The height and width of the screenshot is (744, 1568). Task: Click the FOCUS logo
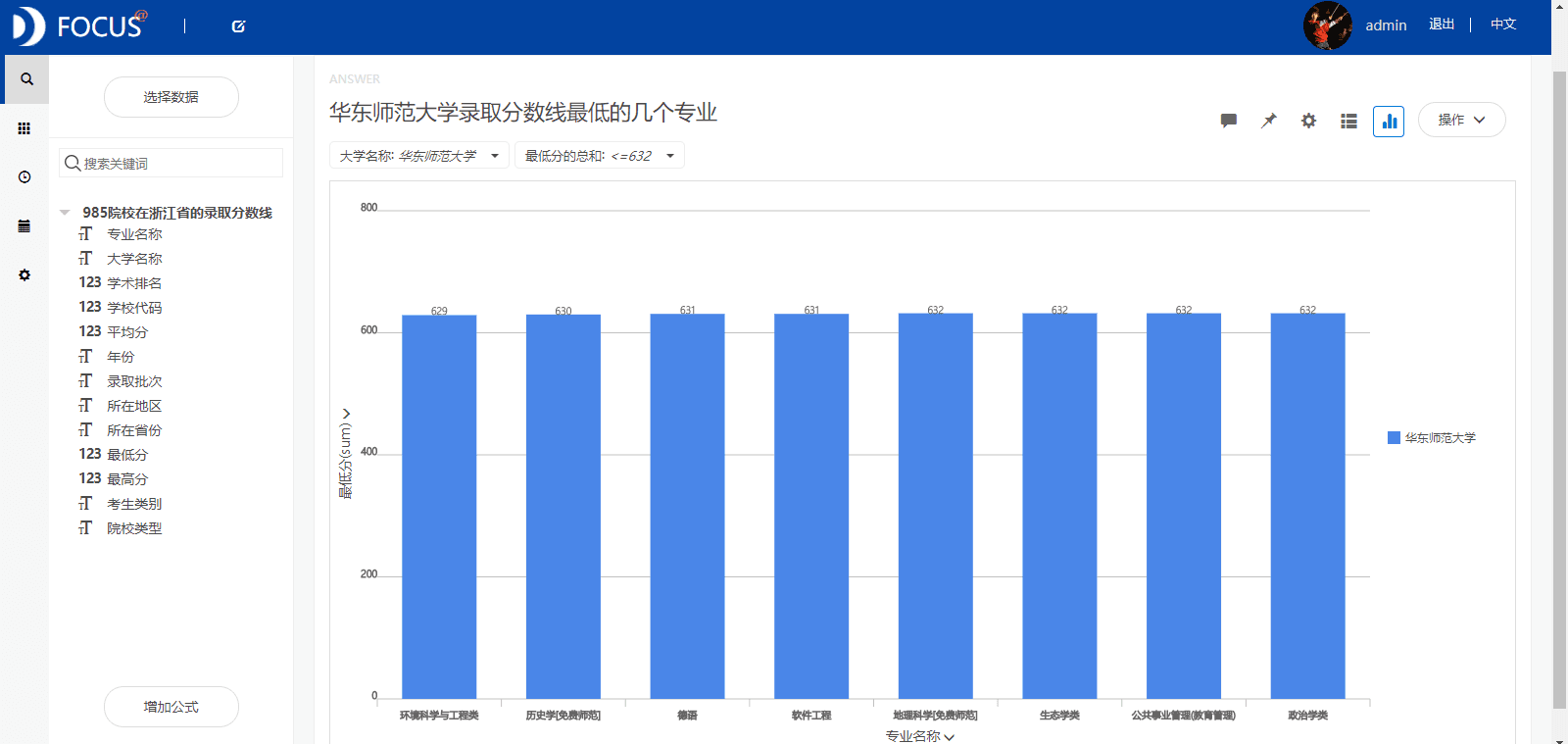click(x=78, y=25)
